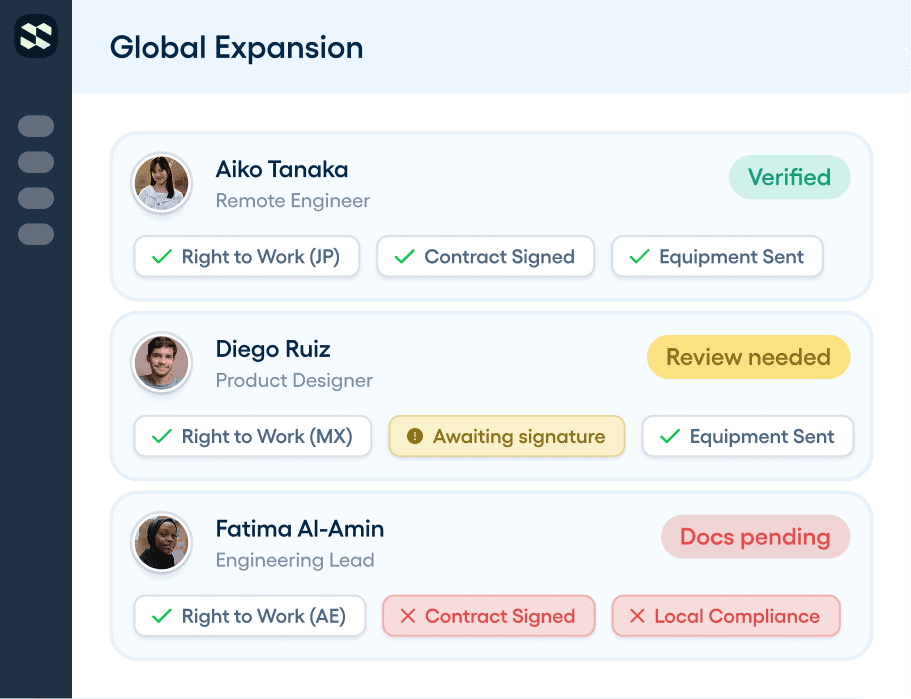This screenshot has height=699, width=911.
Task: Select the Right to Work (JP) chip
Action: point(246,256)
